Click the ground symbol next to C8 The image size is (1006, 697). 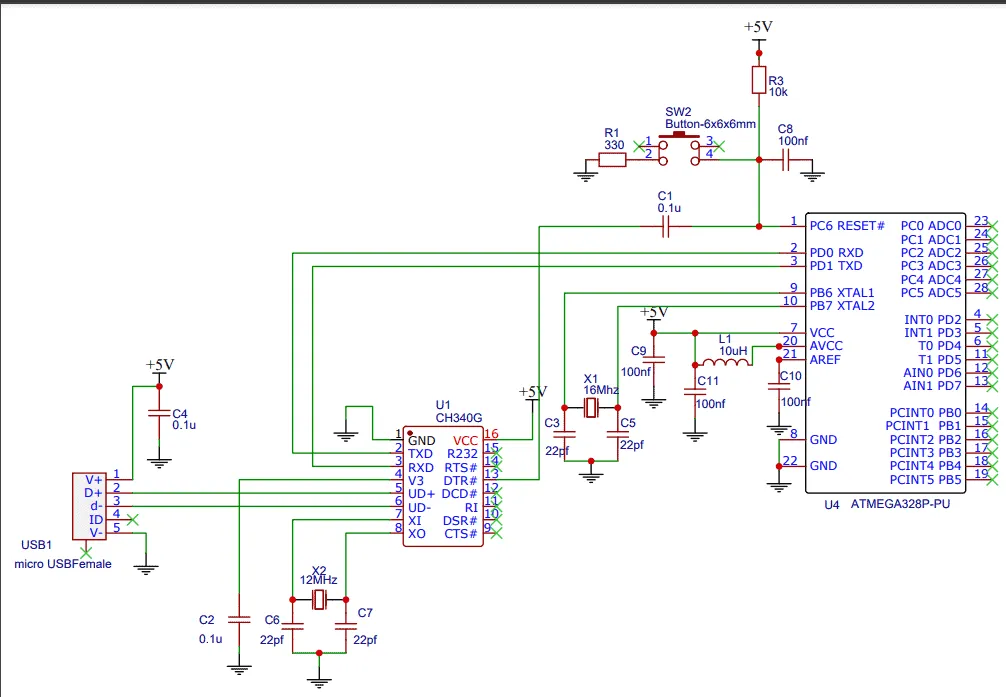pyautogui.click(x=812, y=176)
